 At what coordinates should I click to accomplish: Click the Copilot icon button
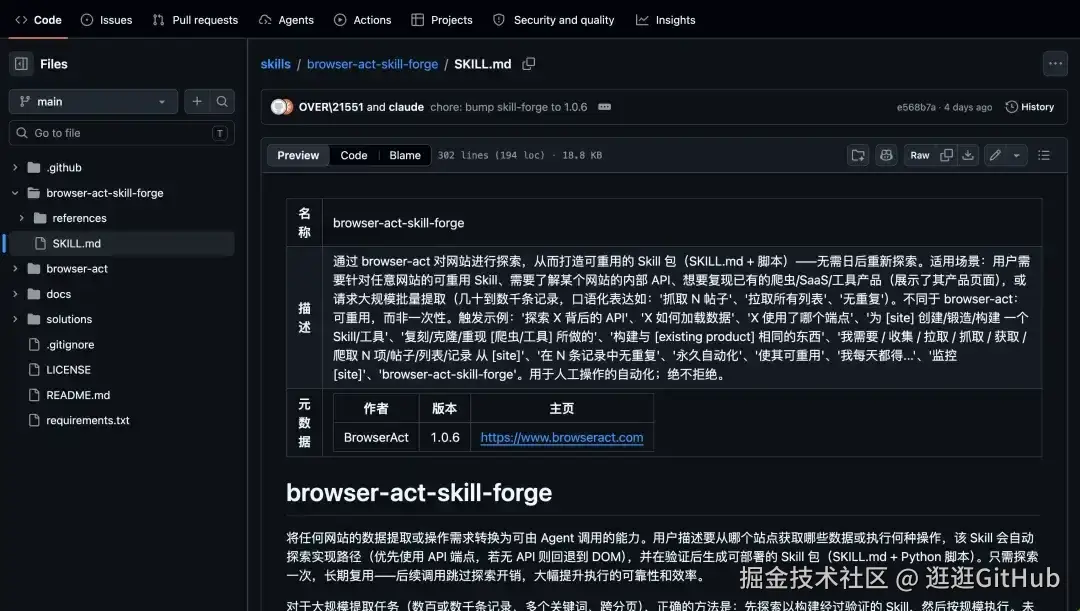click(886, 156)
